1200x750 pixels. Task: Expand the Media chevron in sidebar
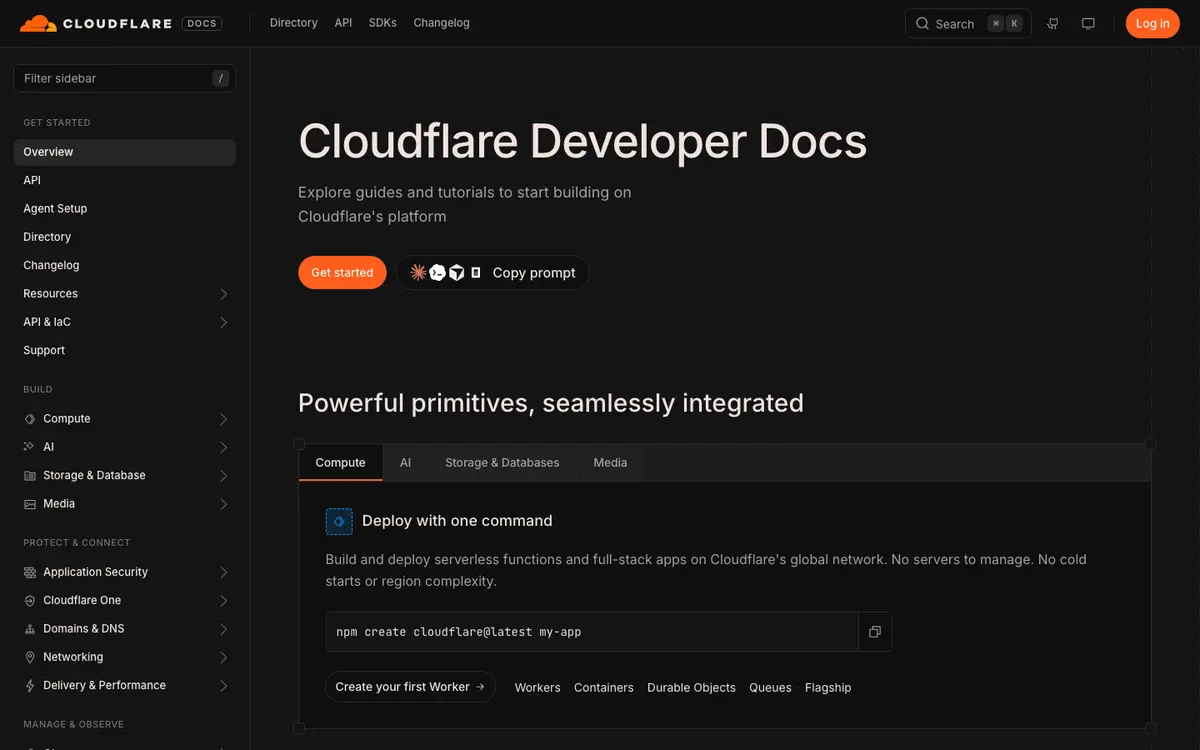[x=223, y=504]
